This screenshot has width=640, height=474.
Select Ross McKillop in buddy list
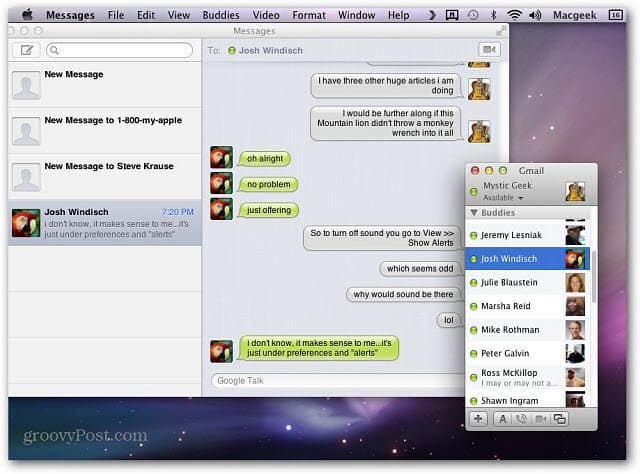click(527, 378)
